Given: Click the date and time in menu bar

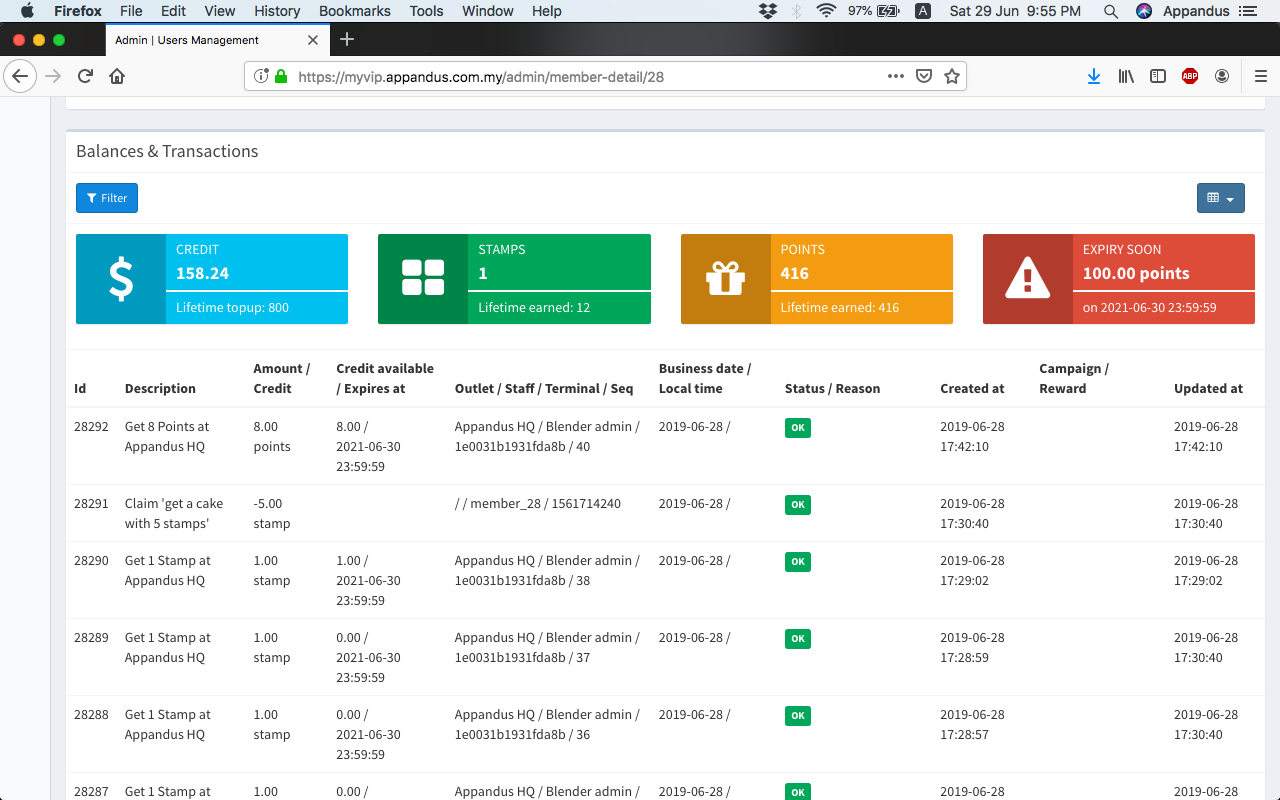Looking at the screenshot, I should tap(1015, 11).
